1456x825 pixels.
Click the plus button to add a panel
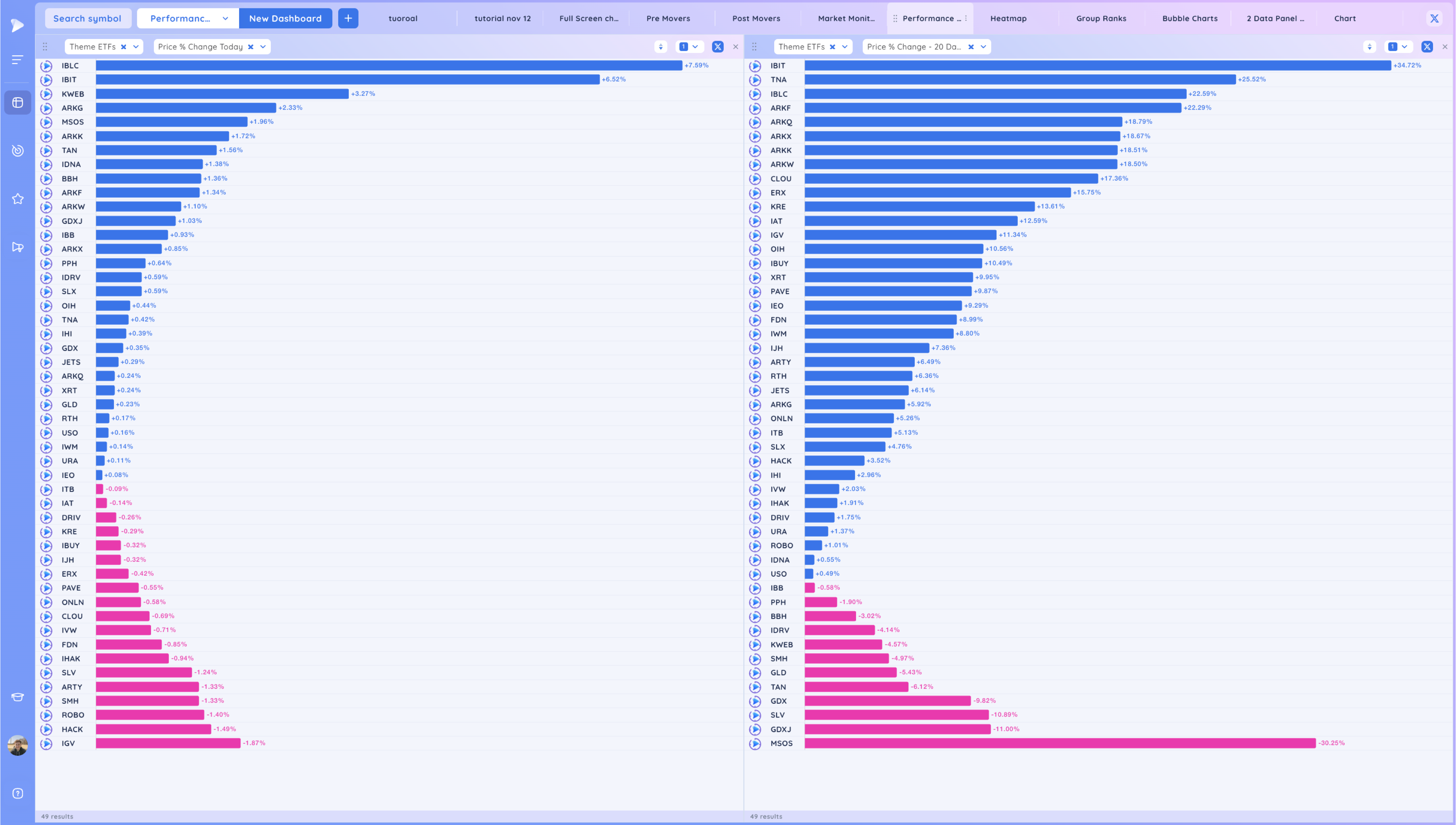pyautogui.click(x=348, y=18)
